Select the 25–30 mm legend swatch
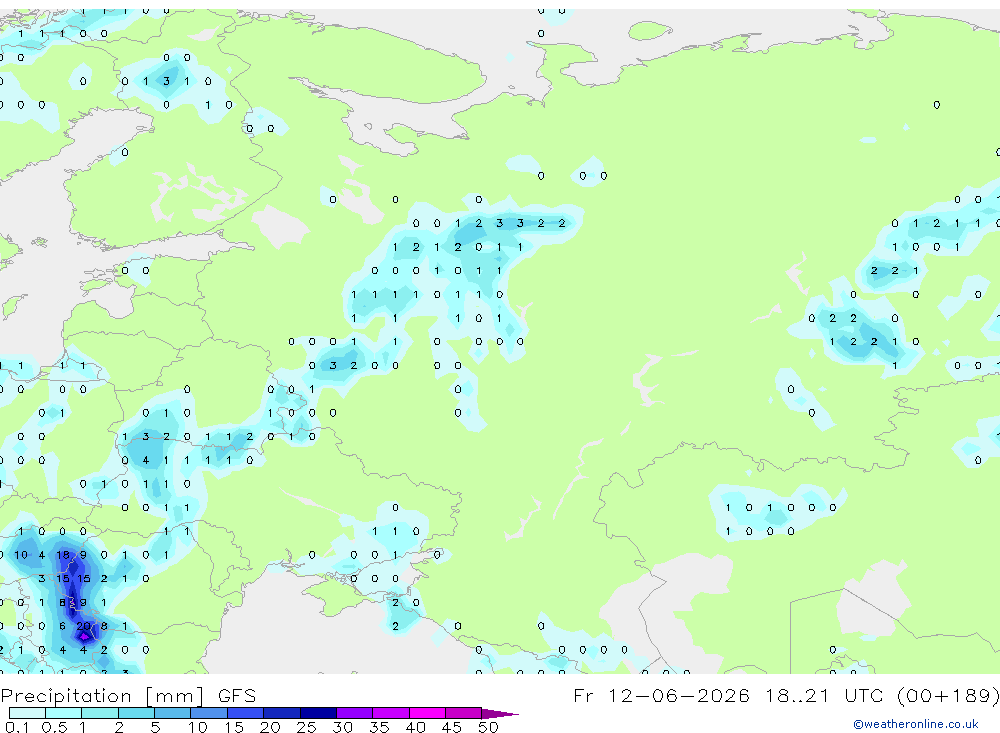 pos(318,713)
